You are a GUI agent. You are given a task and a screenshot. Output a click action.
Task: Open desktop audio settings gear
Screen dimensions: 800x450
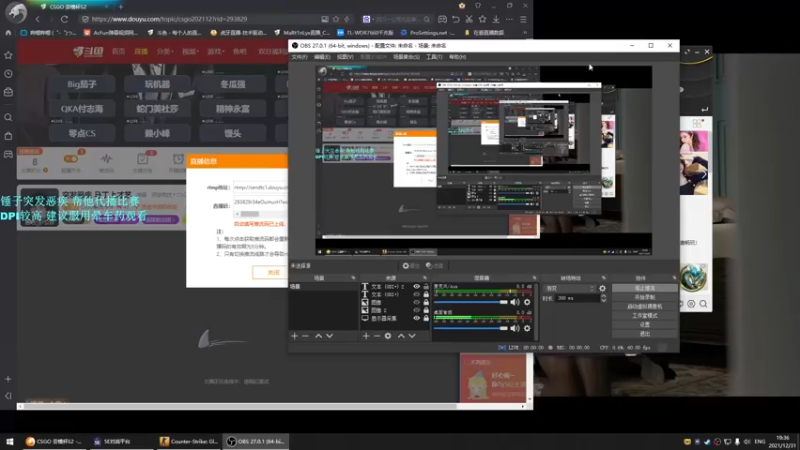click(527, 328)
